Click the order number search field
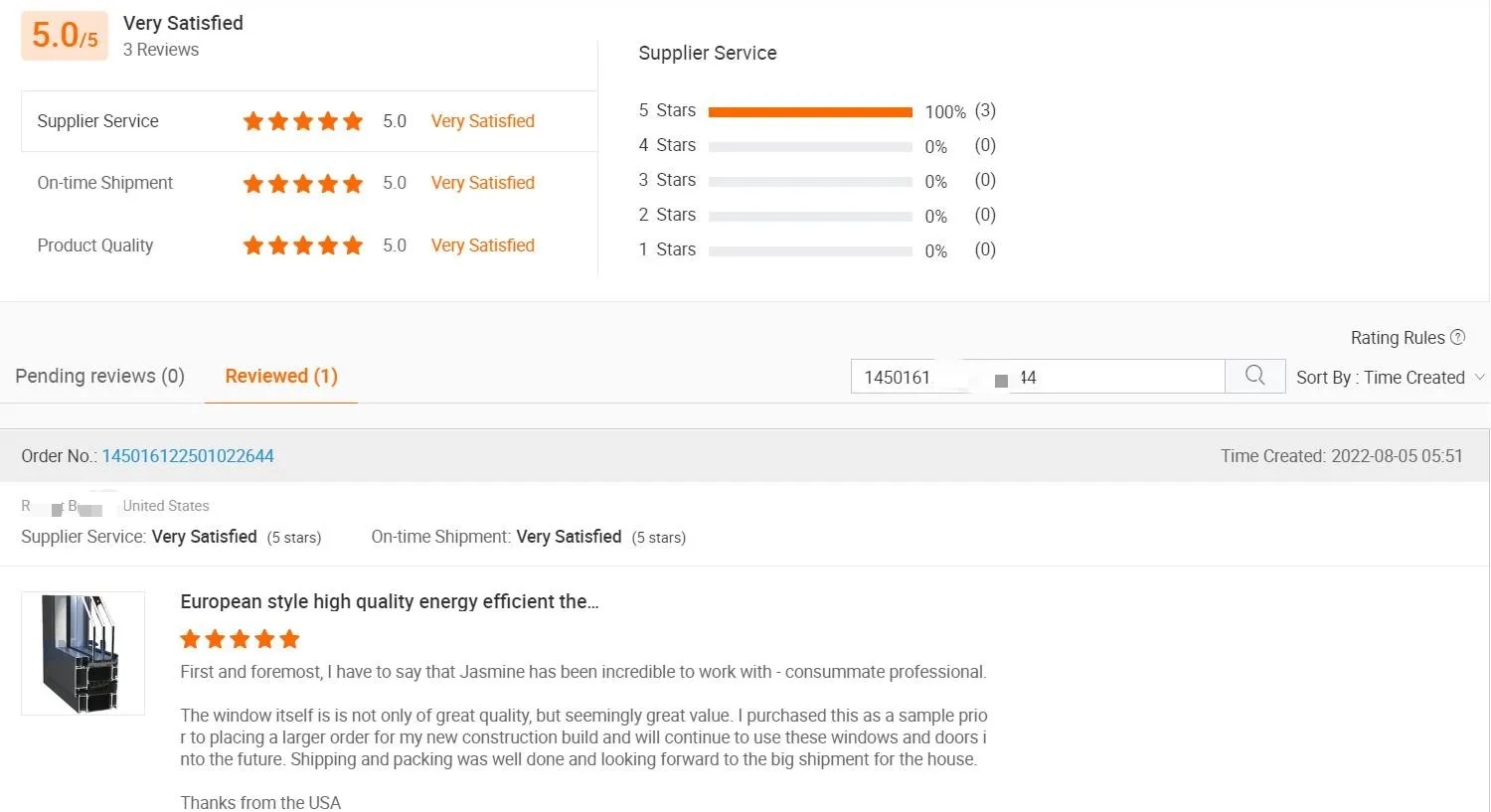1491x812 pixels. (x=1038, y=377)
